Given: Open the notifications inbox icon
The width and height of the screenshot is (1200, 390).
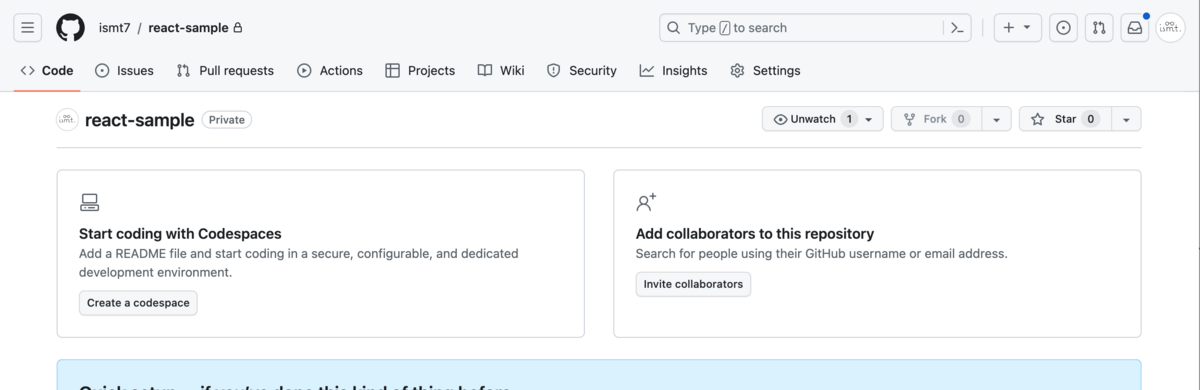Looking at the screenshot, I should click(x=1135, y=28).
